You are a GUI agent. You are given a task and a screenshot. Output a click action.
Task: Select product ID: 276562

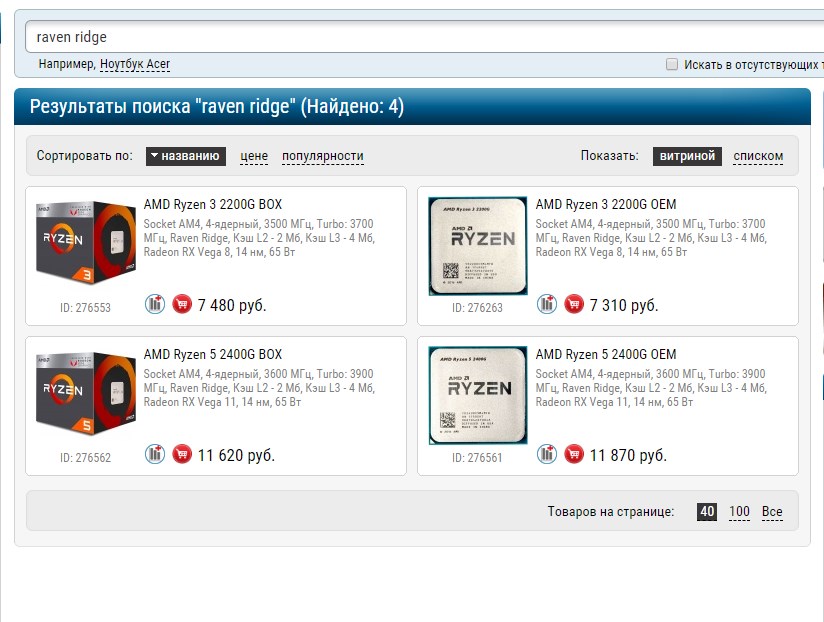tap(85, 458)
